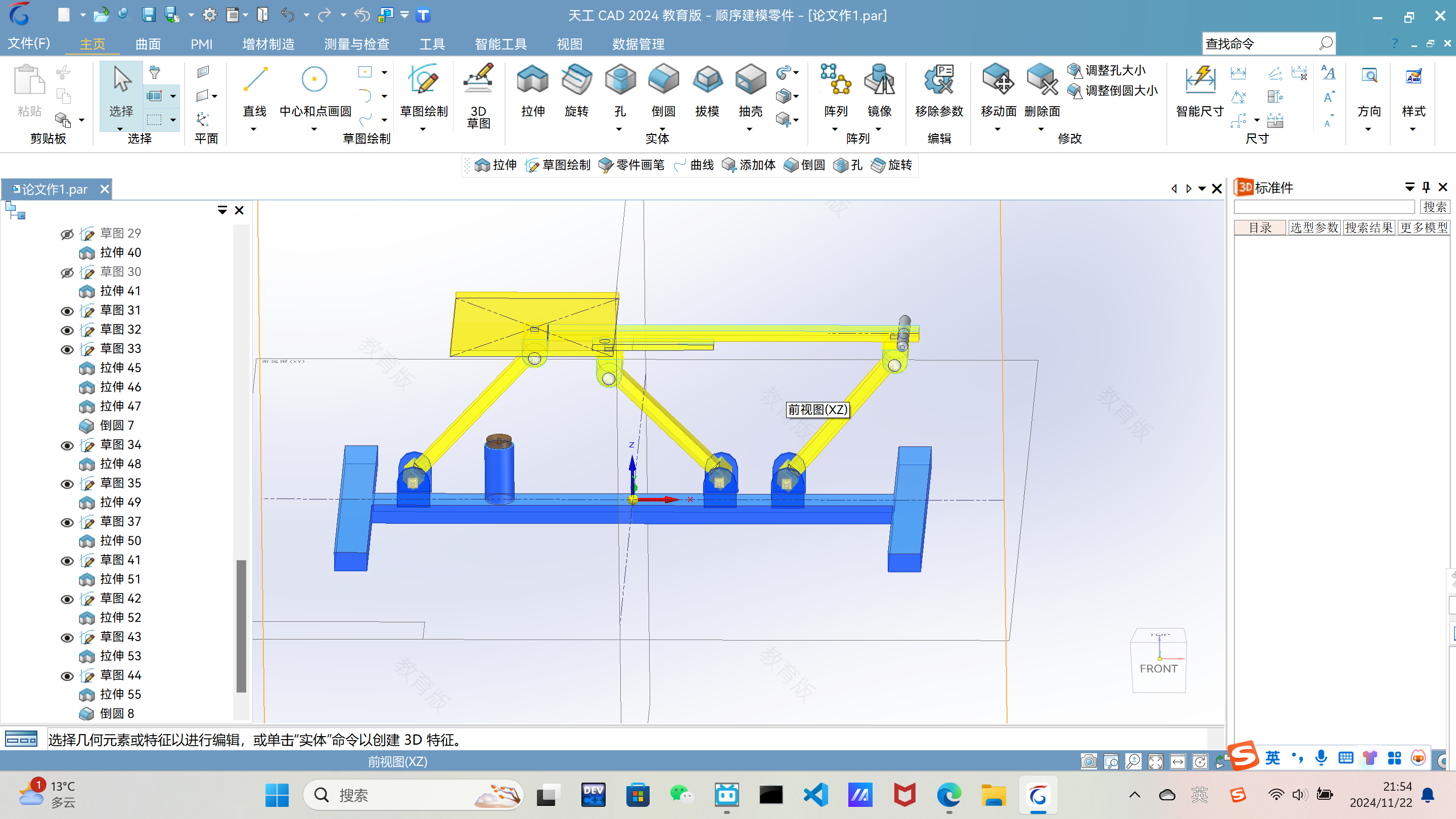The image size is (1456, 819).
Task: Click the feature tree vertical scrollbar thumb
Action: tap(241, 626)
